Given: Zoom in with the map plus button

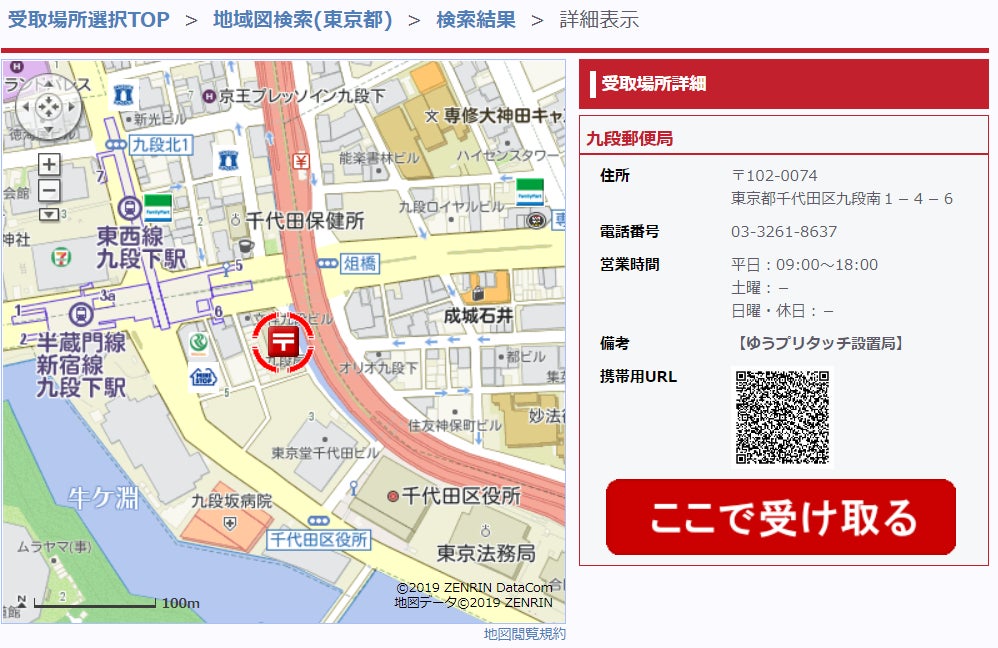Looking at the screenshot, I should tap(49, 164).
